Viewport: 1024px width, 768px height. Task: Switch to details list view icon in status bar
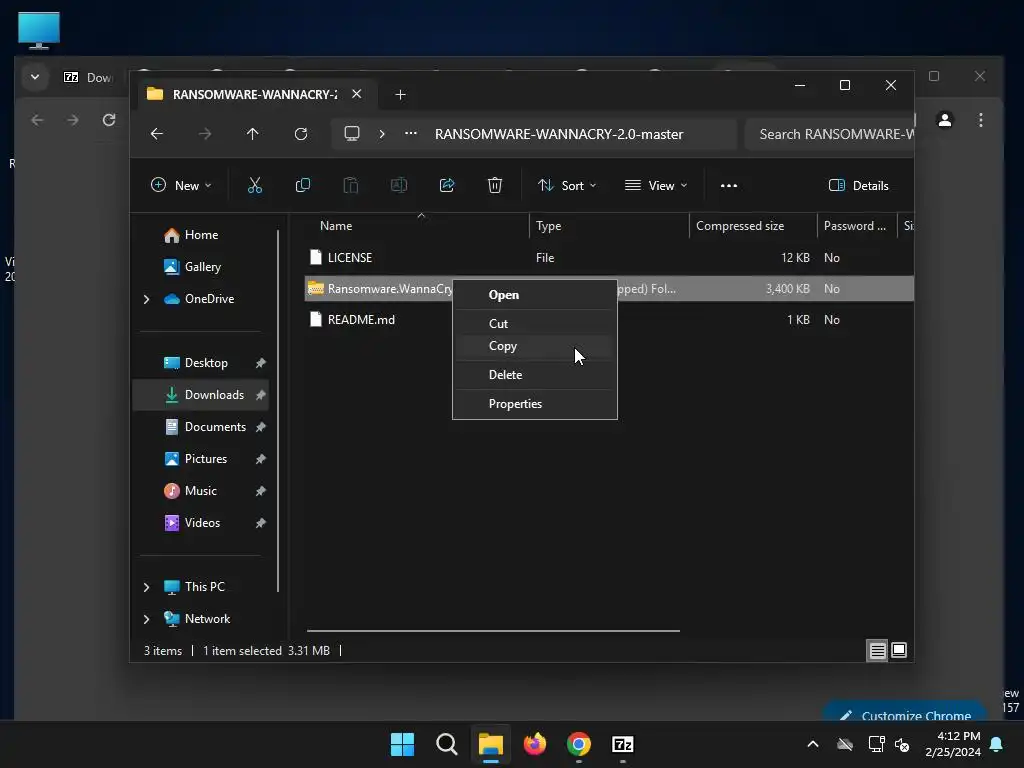[877, 650]
